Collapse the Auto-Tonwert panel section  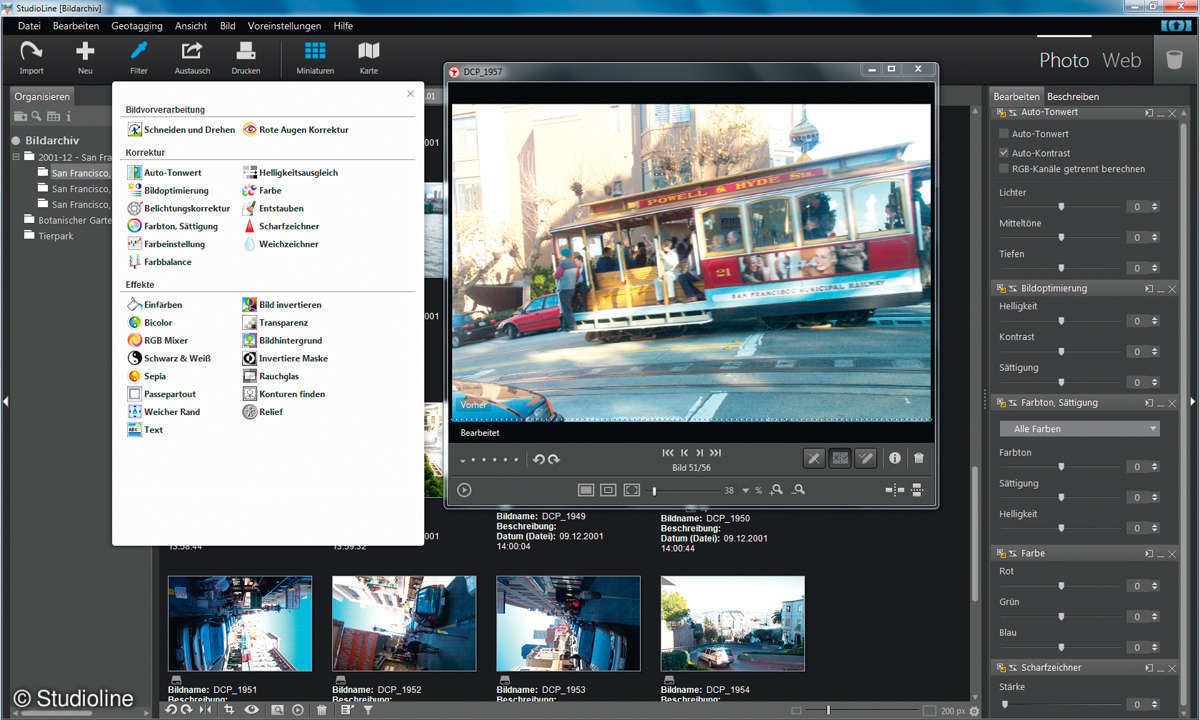tap(1161, 113)
